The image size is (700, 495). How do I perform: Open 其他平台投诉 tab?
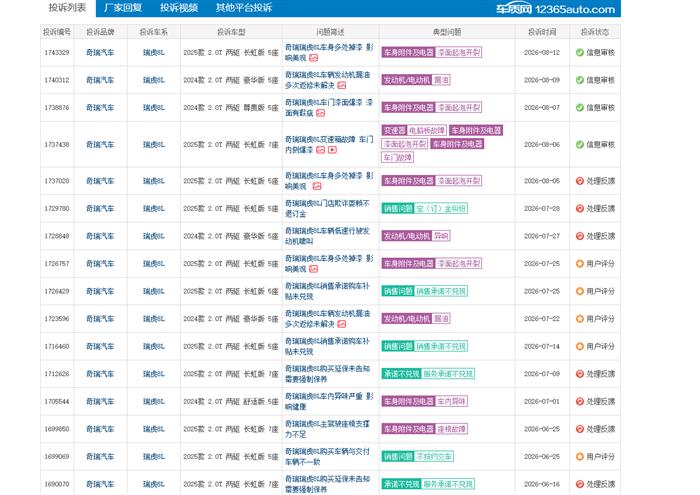[244, 8]
